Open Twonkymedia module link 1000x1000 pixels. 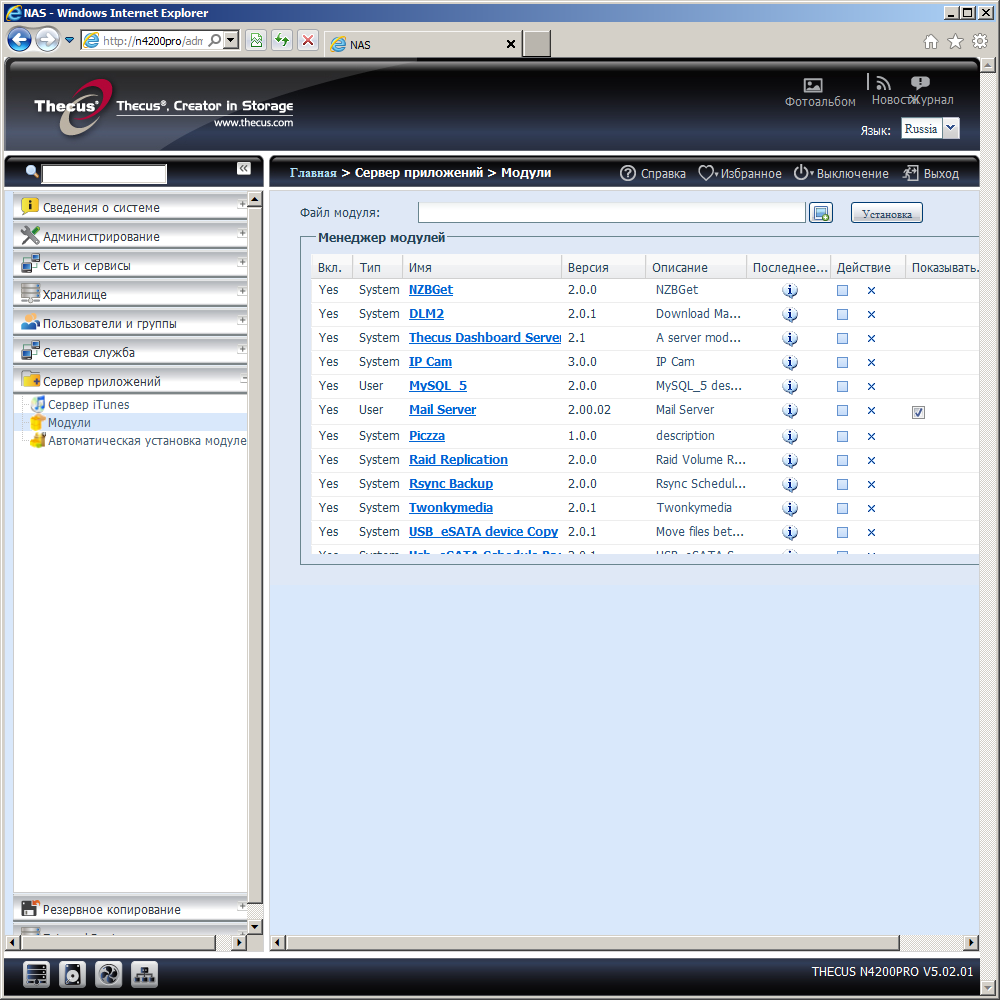tap(450, 508)
